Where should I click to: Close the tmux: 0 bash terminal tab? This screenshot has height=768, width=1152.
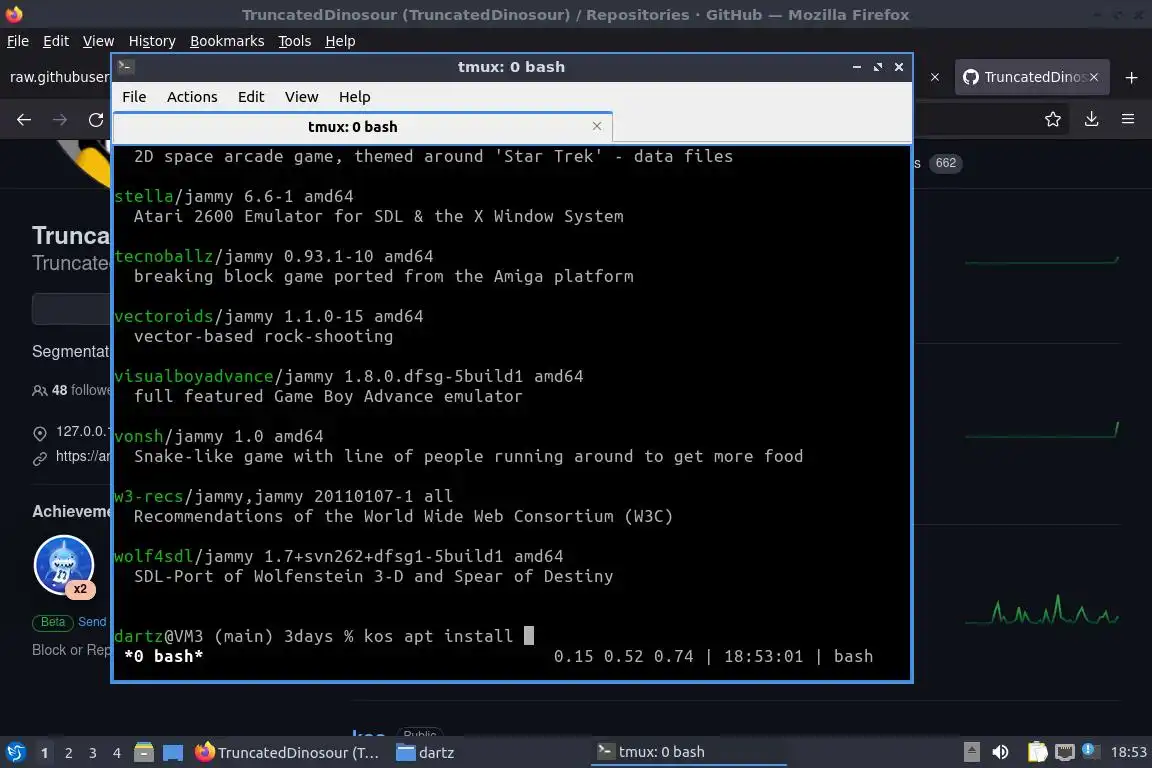[597, 126]
